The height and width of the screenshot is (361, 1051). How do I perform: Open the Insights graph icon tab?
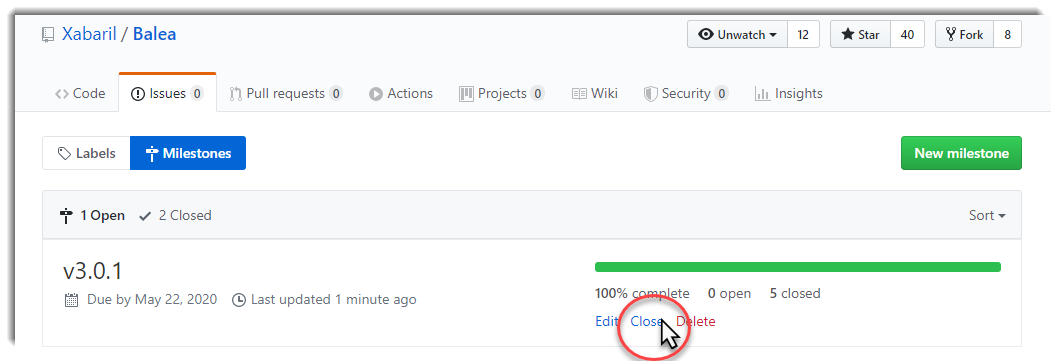click(x=762, y=94)
